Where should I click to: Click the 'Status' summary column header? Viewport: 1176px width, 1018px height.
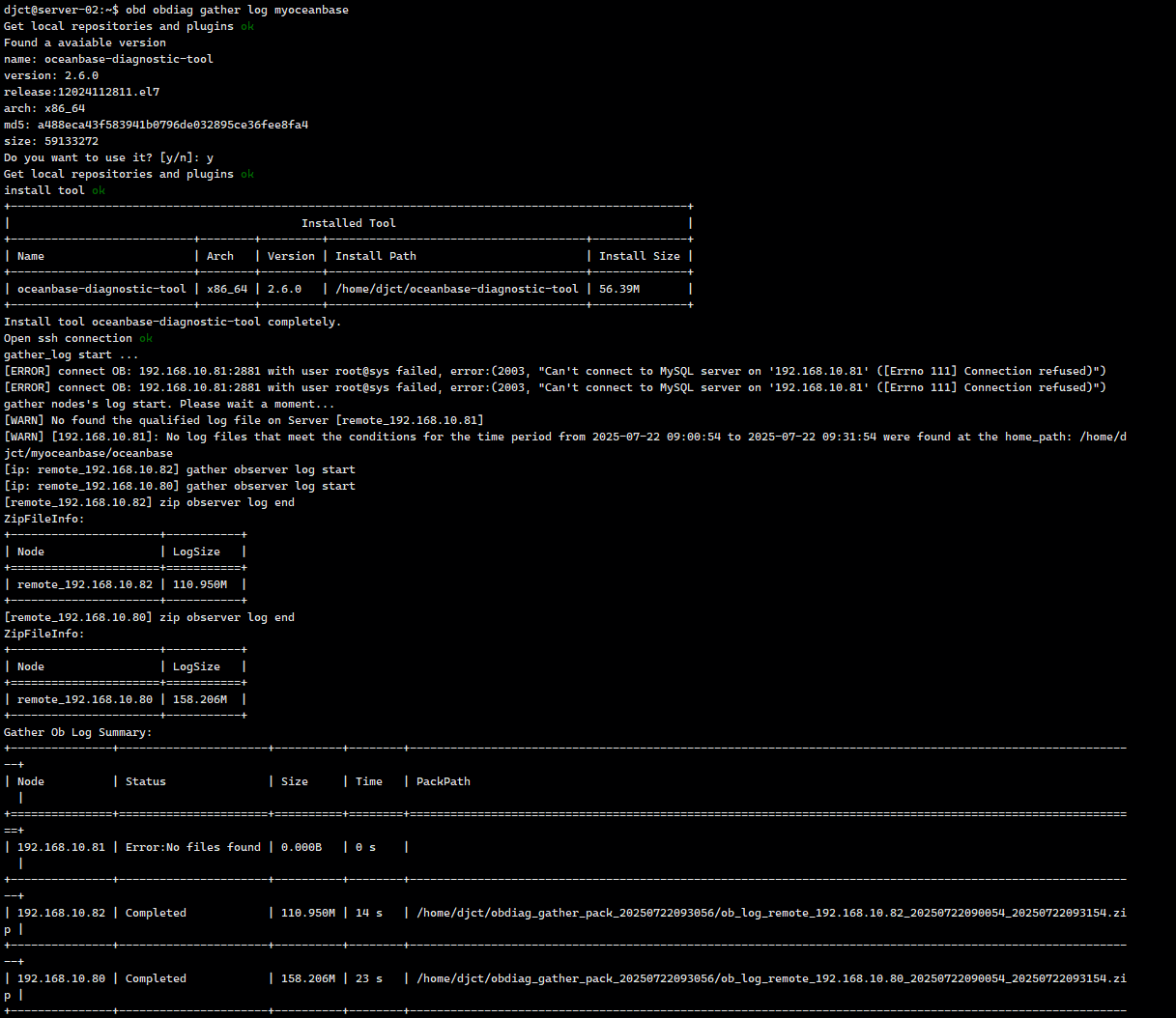[146, 781]
